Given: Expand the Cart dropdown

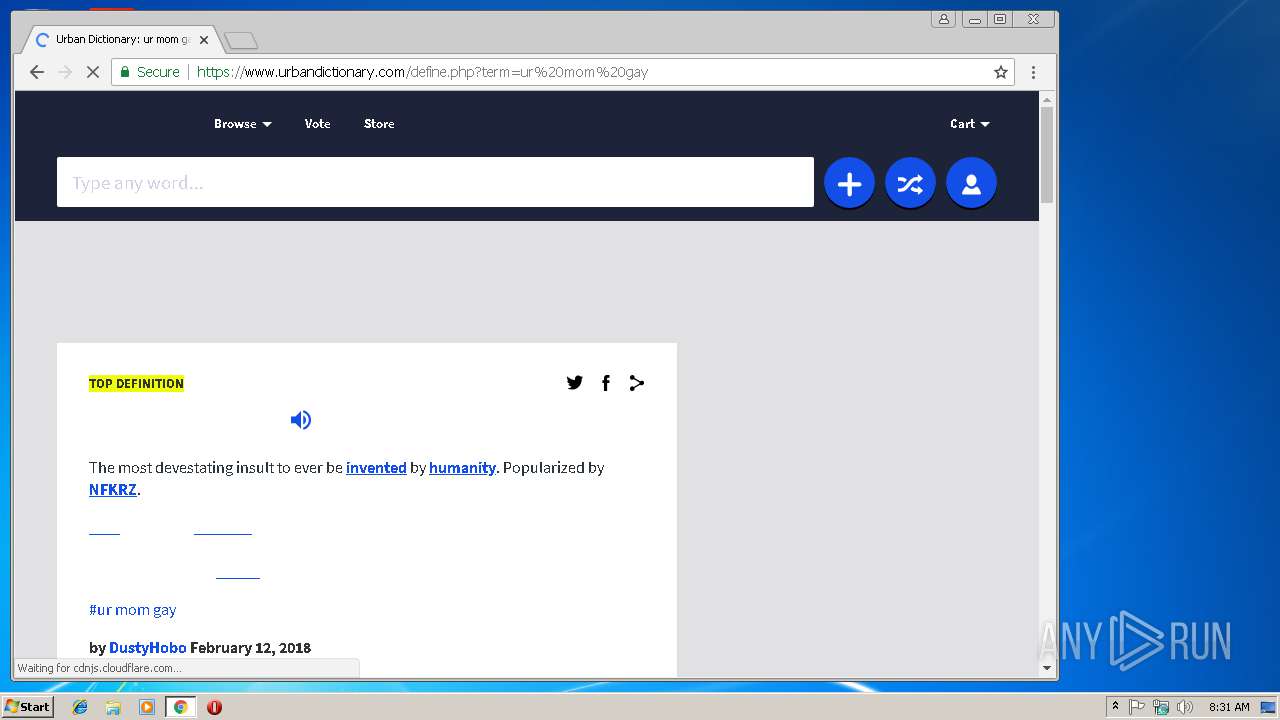Looking at the screenshot, I should click(969, 124).
